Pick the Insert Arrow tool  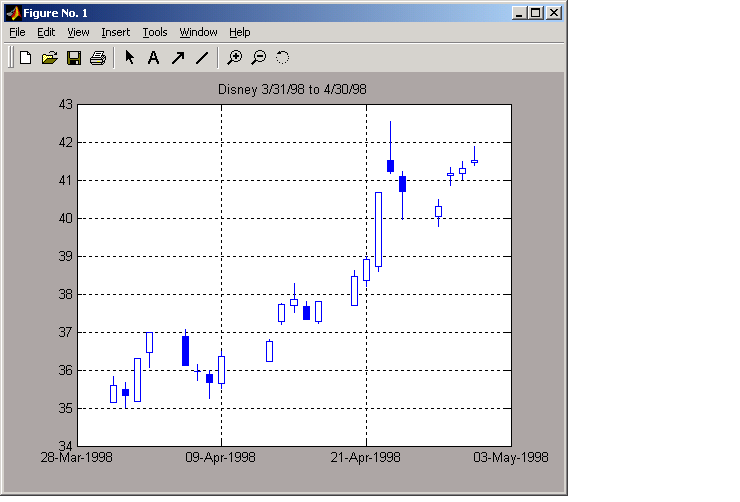(178, 58)
